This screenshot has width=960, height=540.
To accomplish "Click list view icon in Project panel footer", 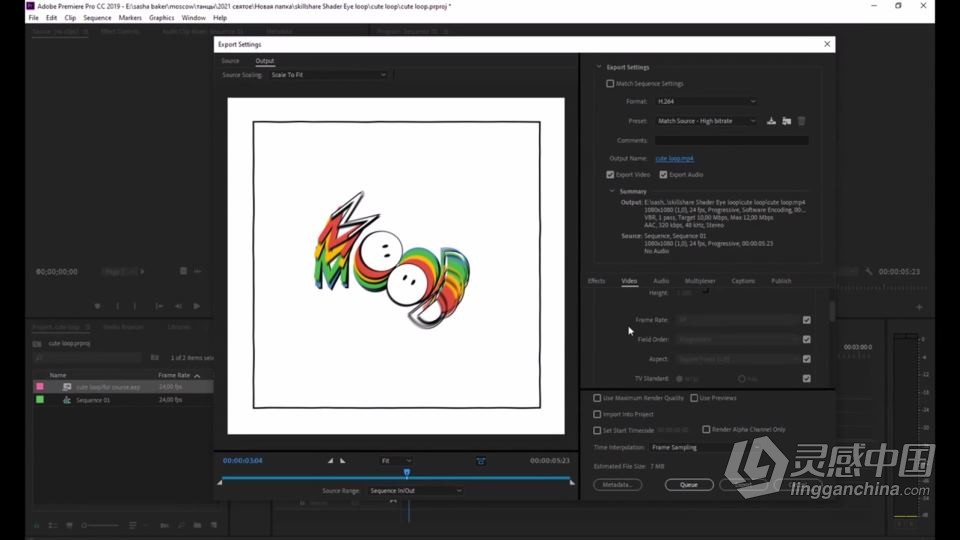I will click(53, 525).
